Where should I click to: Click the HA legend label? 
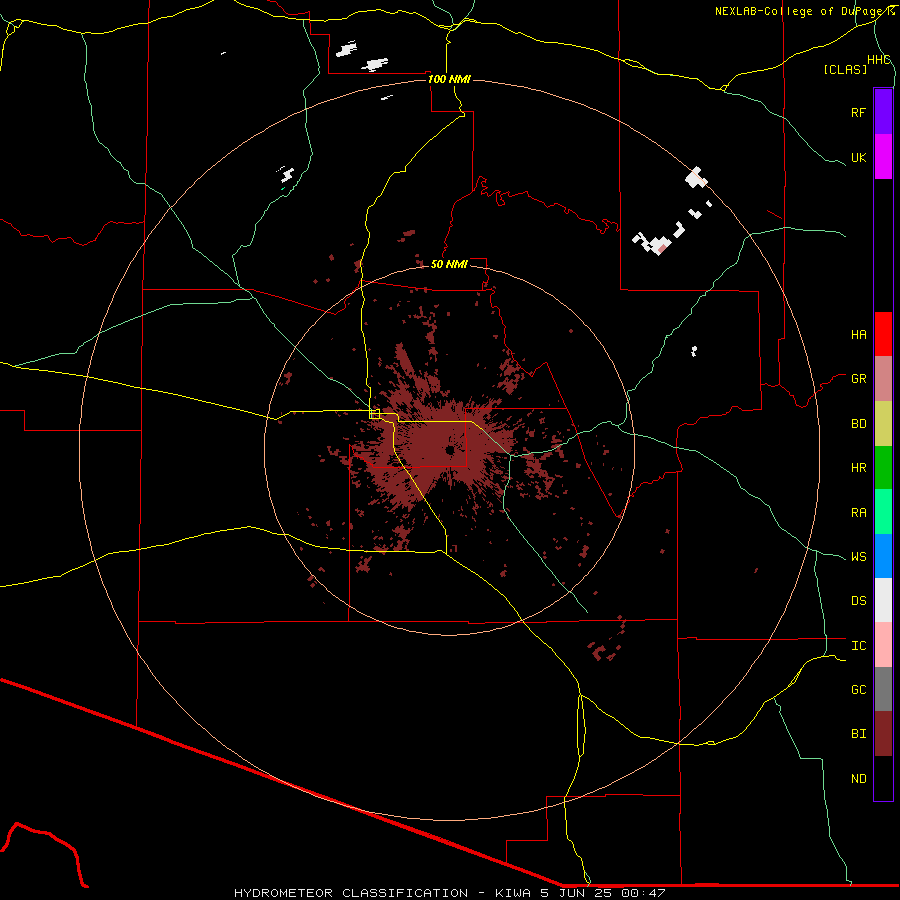[858, 335]
